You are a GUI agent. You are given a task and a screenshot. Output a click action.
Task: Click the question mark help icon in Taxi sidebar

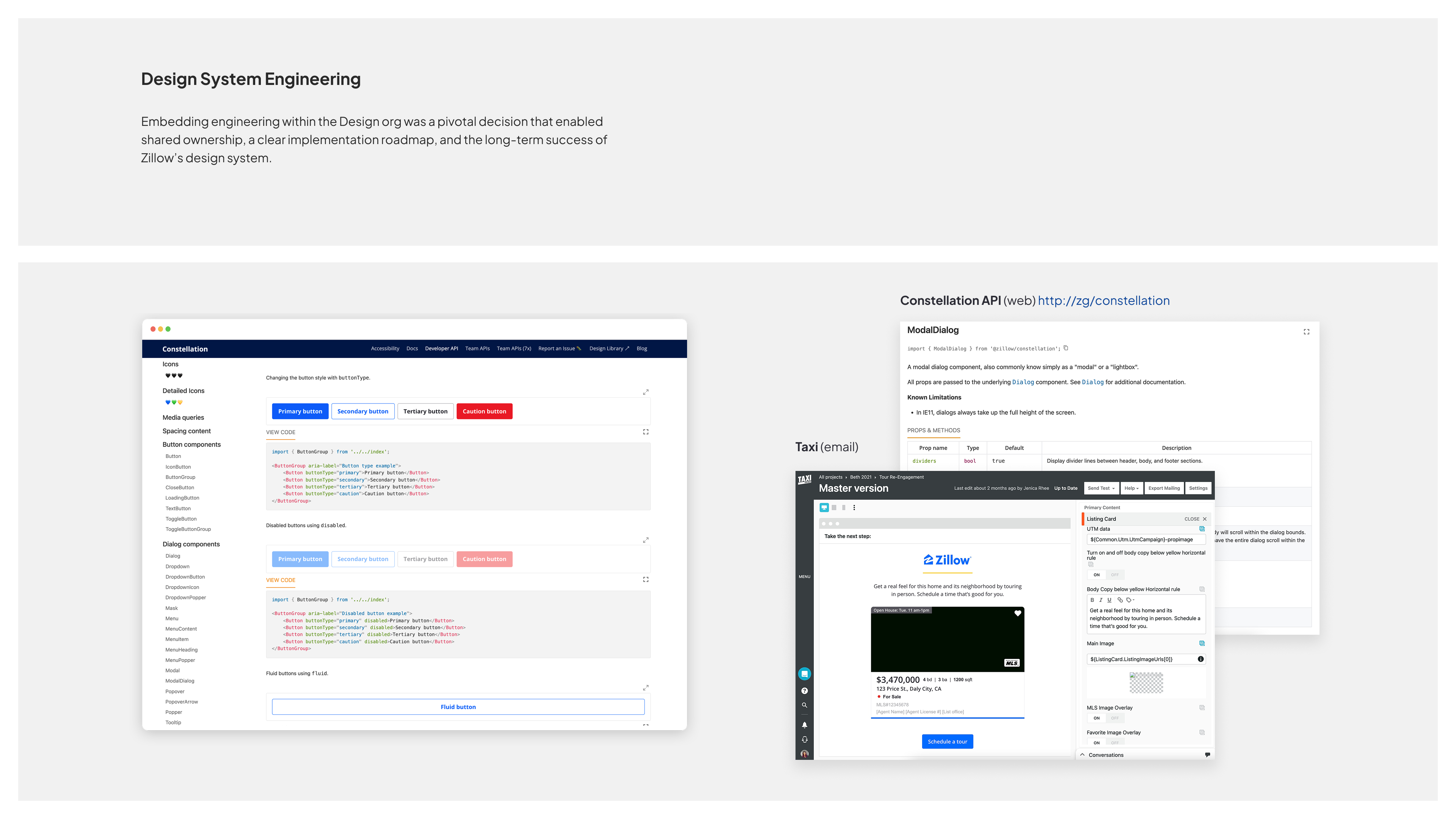click(804, 691)
